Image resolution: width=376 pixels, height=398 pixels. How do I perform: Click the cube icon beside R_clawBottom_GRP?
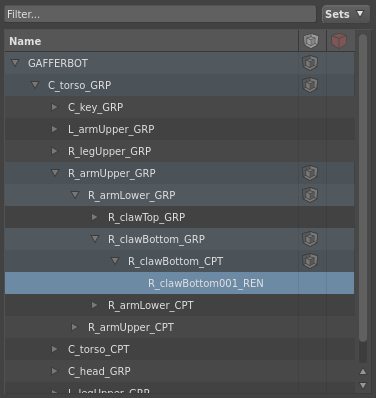pyautogui.click(x=310, y=239)
